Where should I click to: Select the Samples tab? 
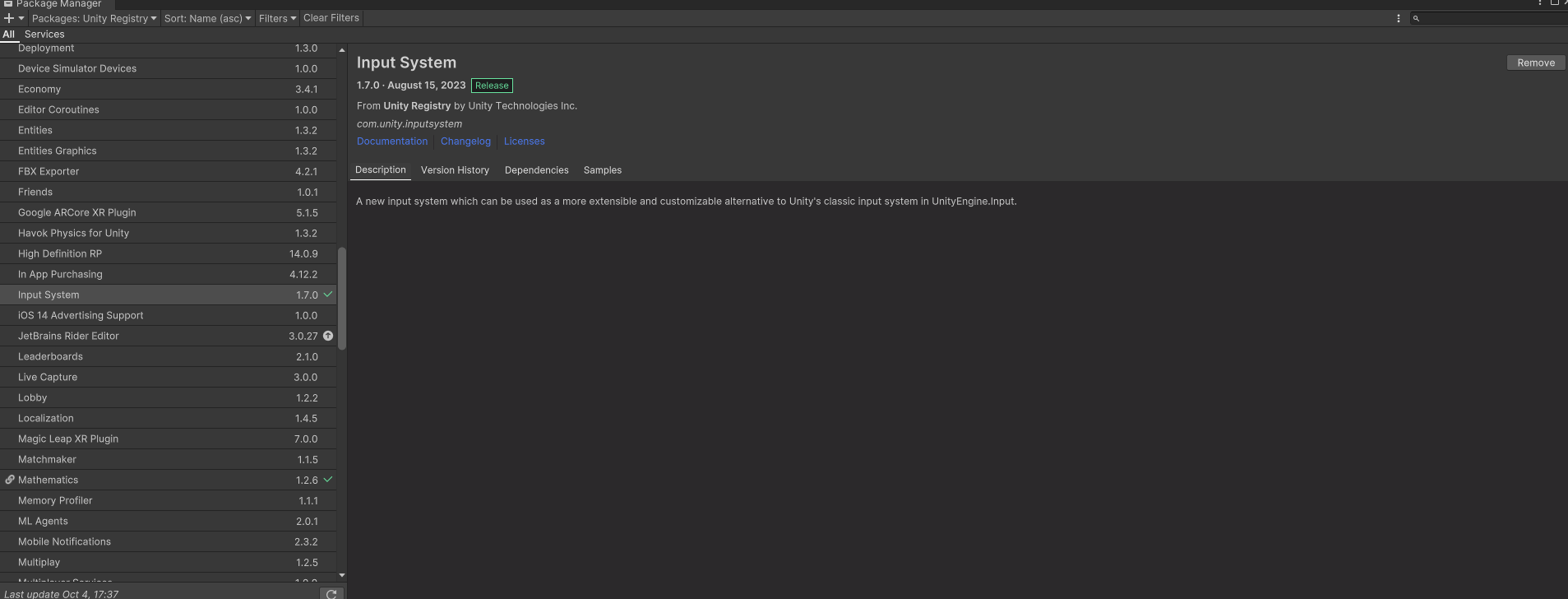pos(603,170)
